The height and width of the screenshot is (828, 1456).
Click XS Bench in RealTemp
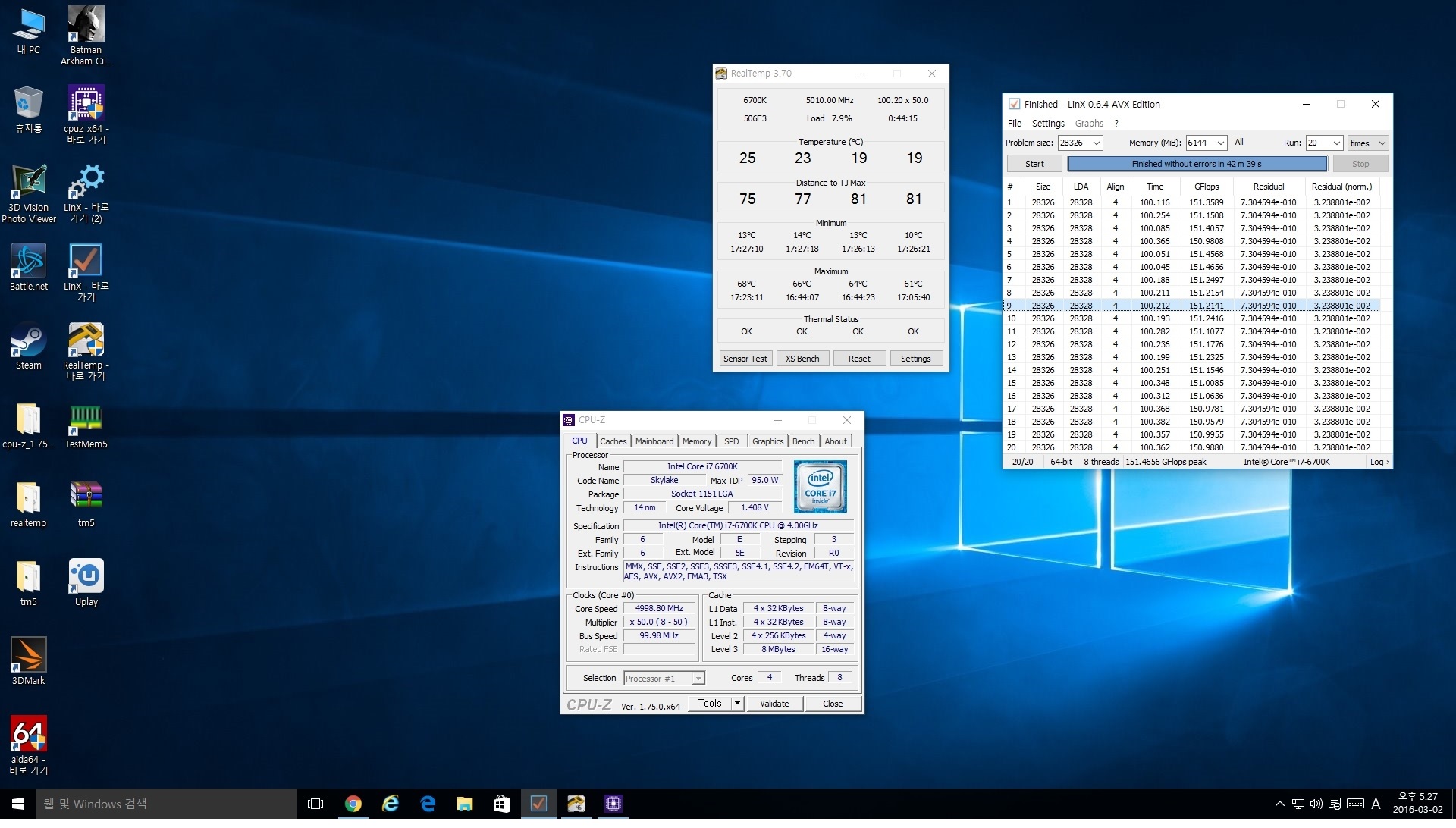[x=802, y=359]
